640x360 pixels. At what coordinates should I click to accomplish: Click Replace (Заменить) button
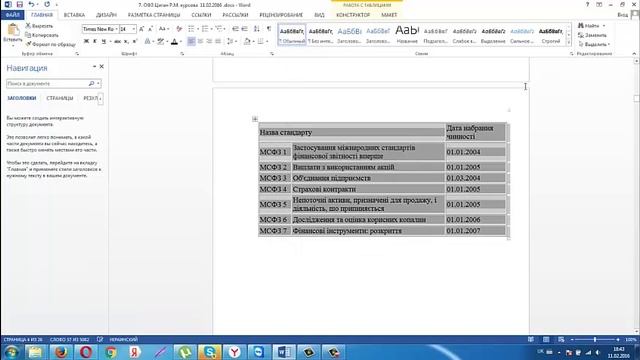592,35
